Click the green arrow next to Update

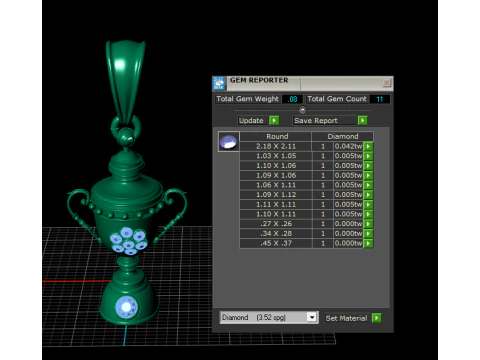click(x=274, y=120)
